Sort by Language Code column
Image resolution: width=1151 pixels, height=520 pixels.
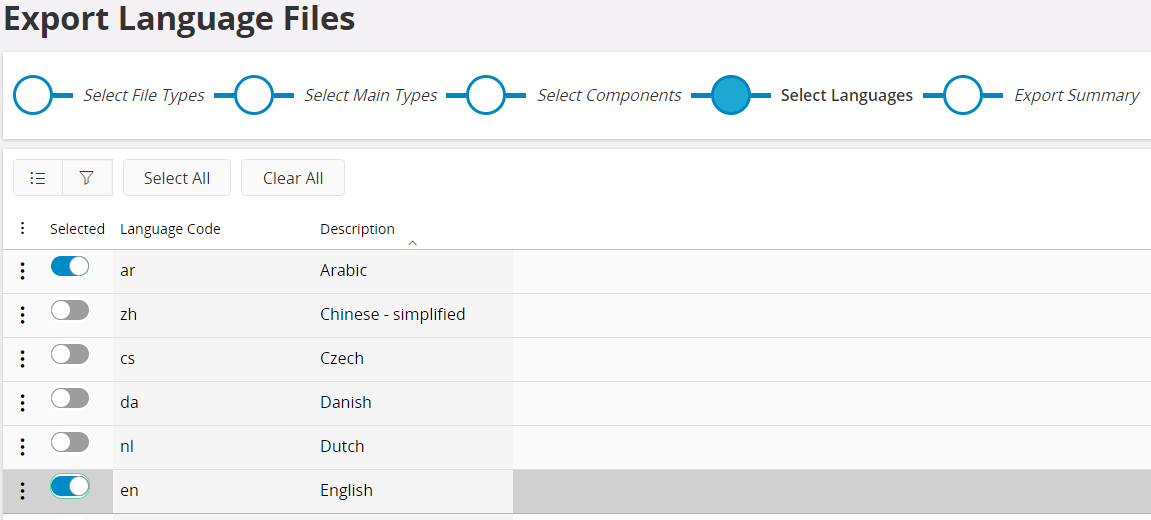click(170, 229)
